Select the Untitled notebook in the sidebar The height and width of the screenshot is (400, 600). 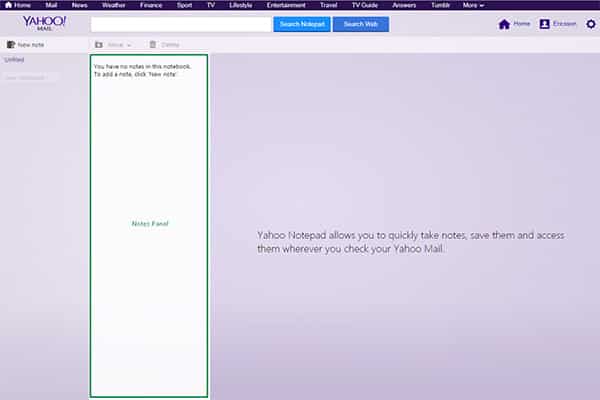point(14,60)
